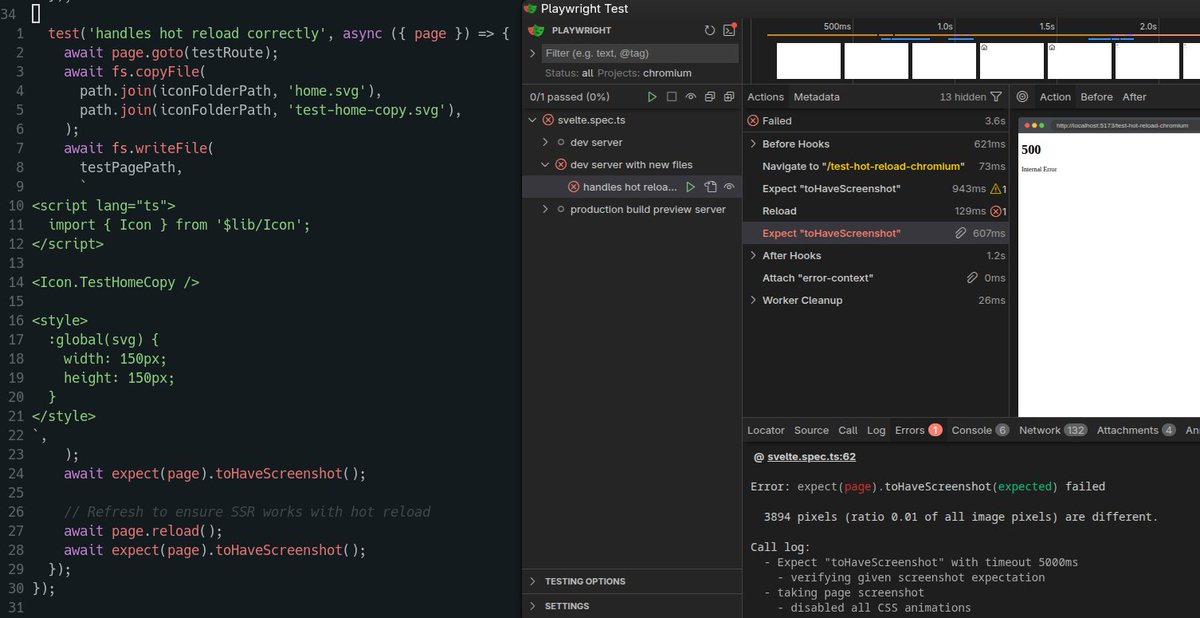Click the failed icon on 'dev server with new files'
Viewport: 1200px width, 618px height.
point(561,165)
